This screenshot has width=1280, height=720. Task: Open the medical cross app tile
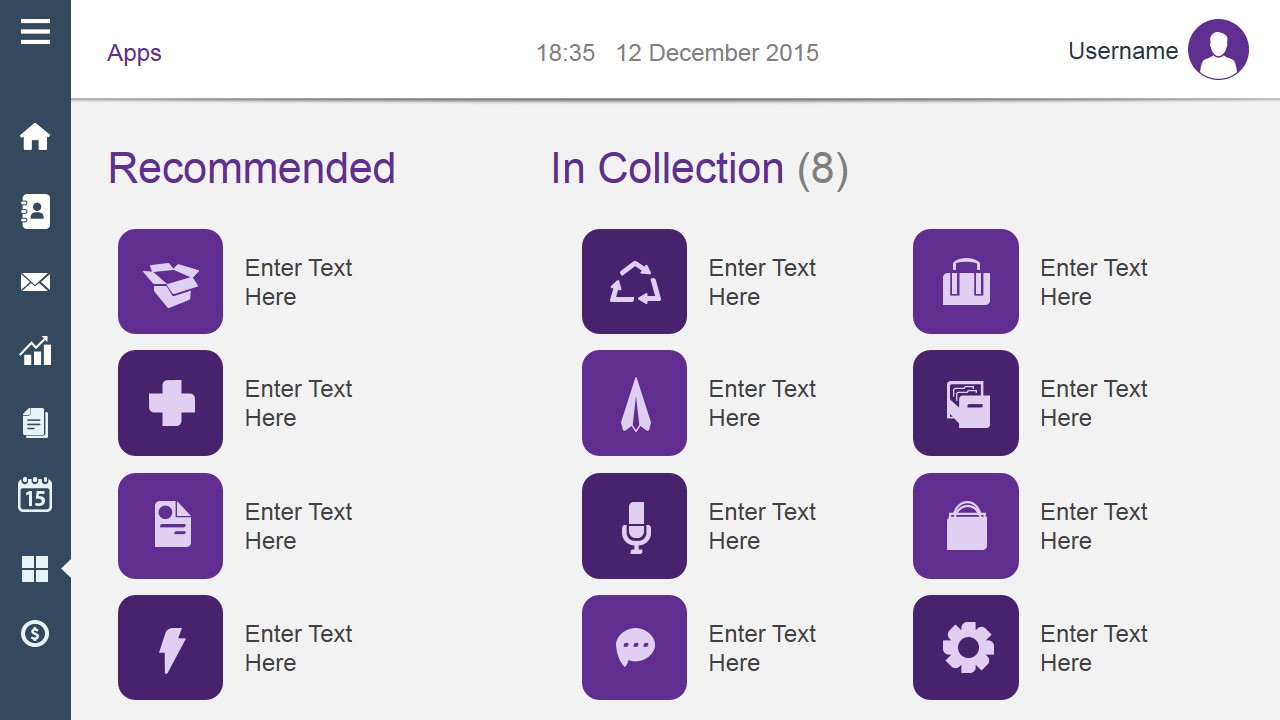click(x=170, y=403)
